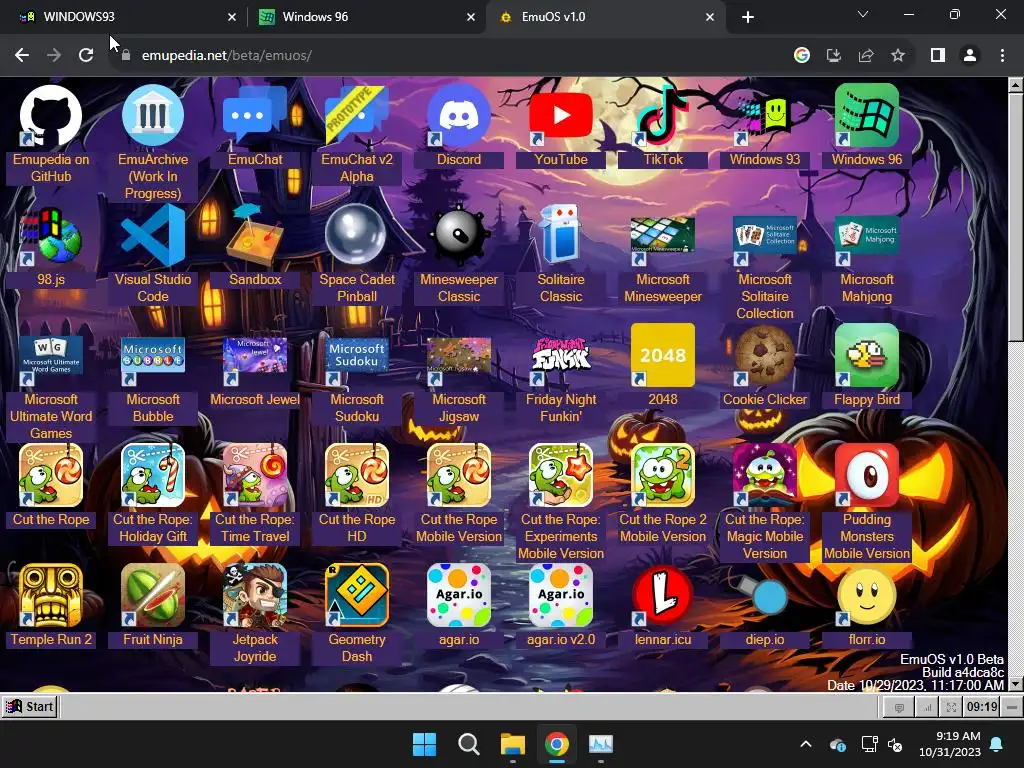Select the EmuOS v1.0 browser tab

point(605,17)
